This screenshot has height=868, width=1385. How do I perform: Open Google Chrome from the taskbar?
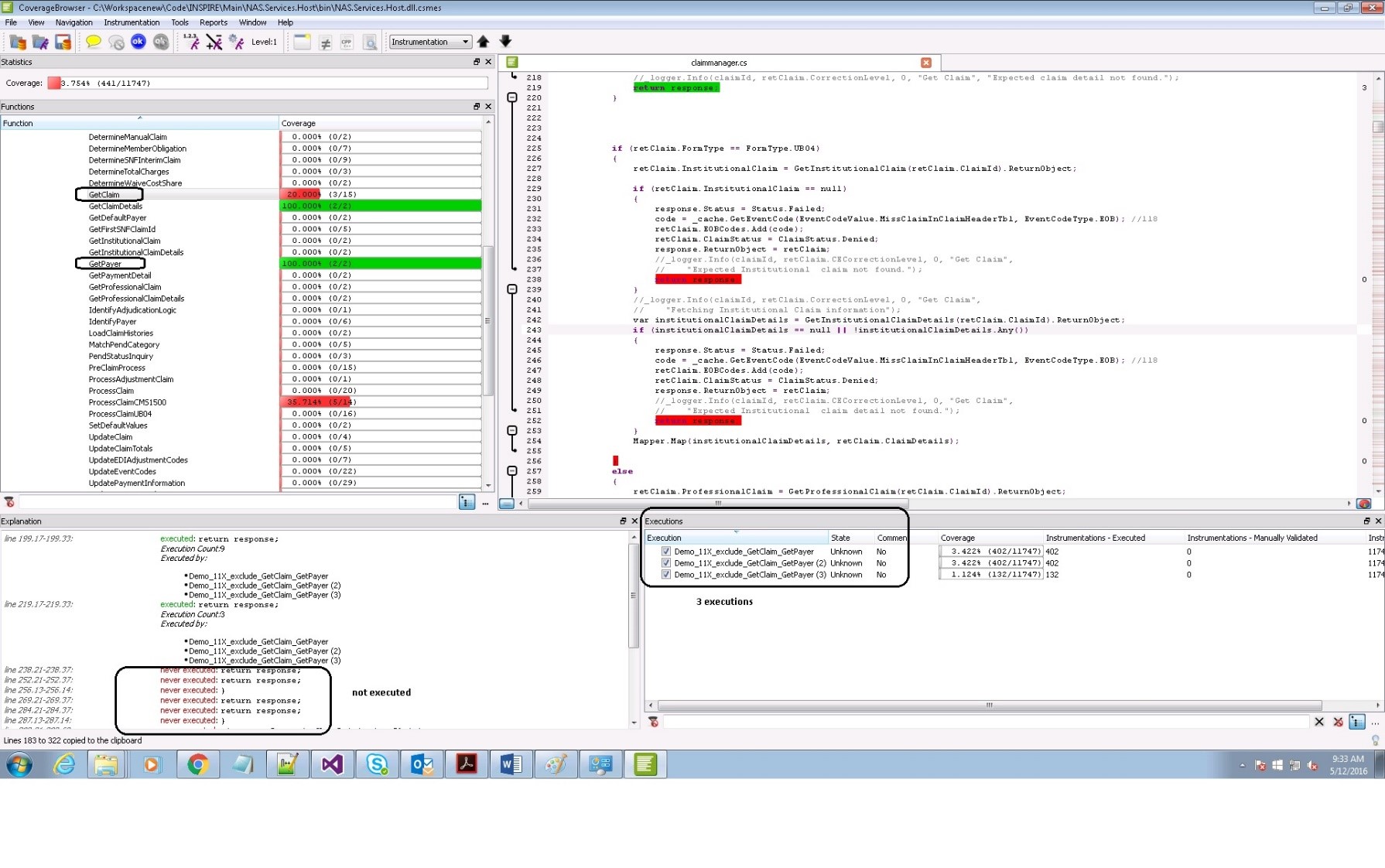pyautogui.click(x=197, y=765)
